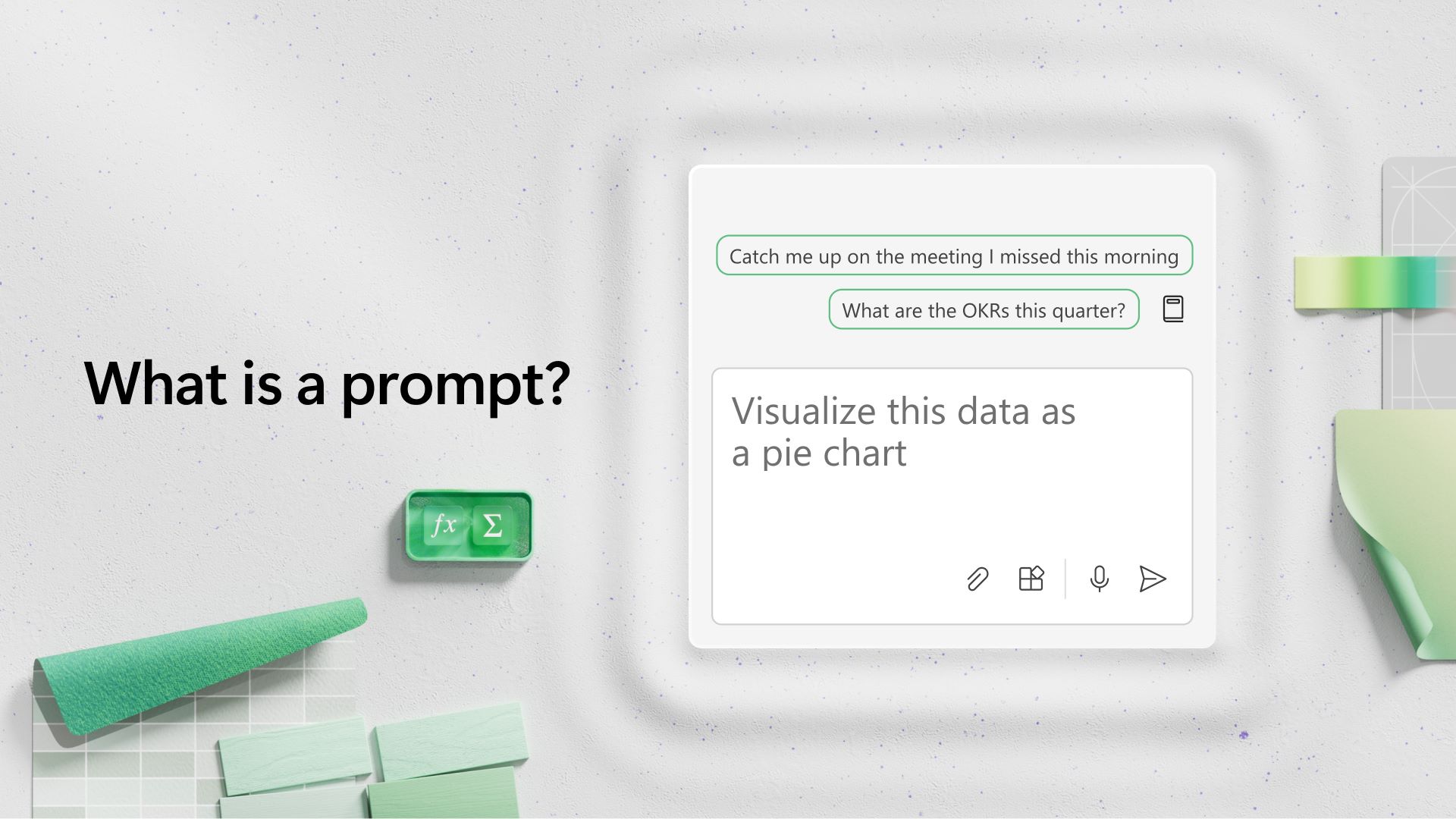Viewport: 1456px width, 819px height.
Task: Click the send arrow to submit prompt
Action: [x=1152, y=578]
